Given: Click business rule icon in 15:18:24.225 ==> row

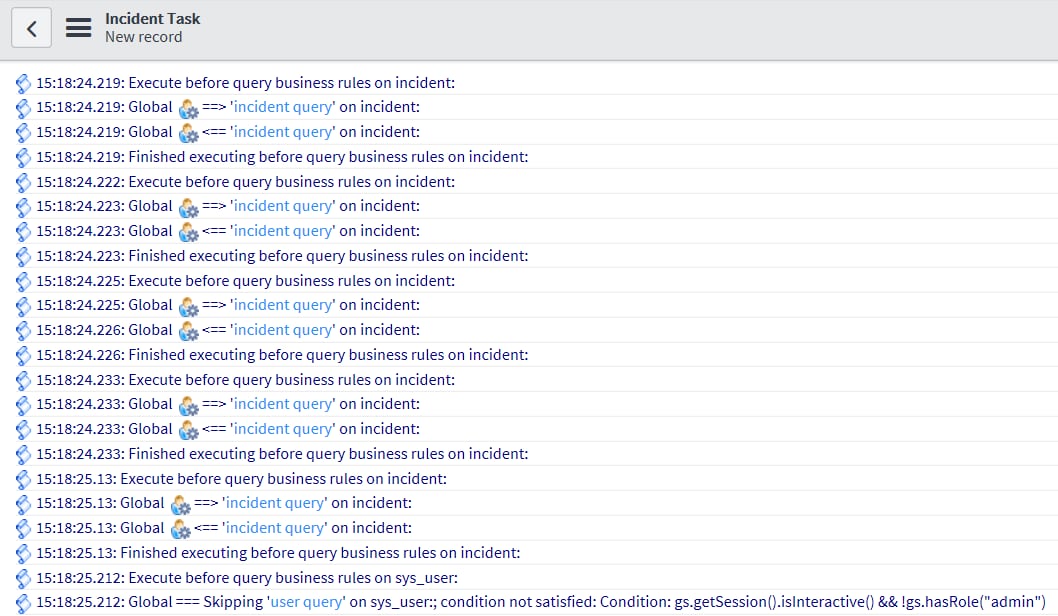Looking at the screenshot, I should [x=189, y=307].
